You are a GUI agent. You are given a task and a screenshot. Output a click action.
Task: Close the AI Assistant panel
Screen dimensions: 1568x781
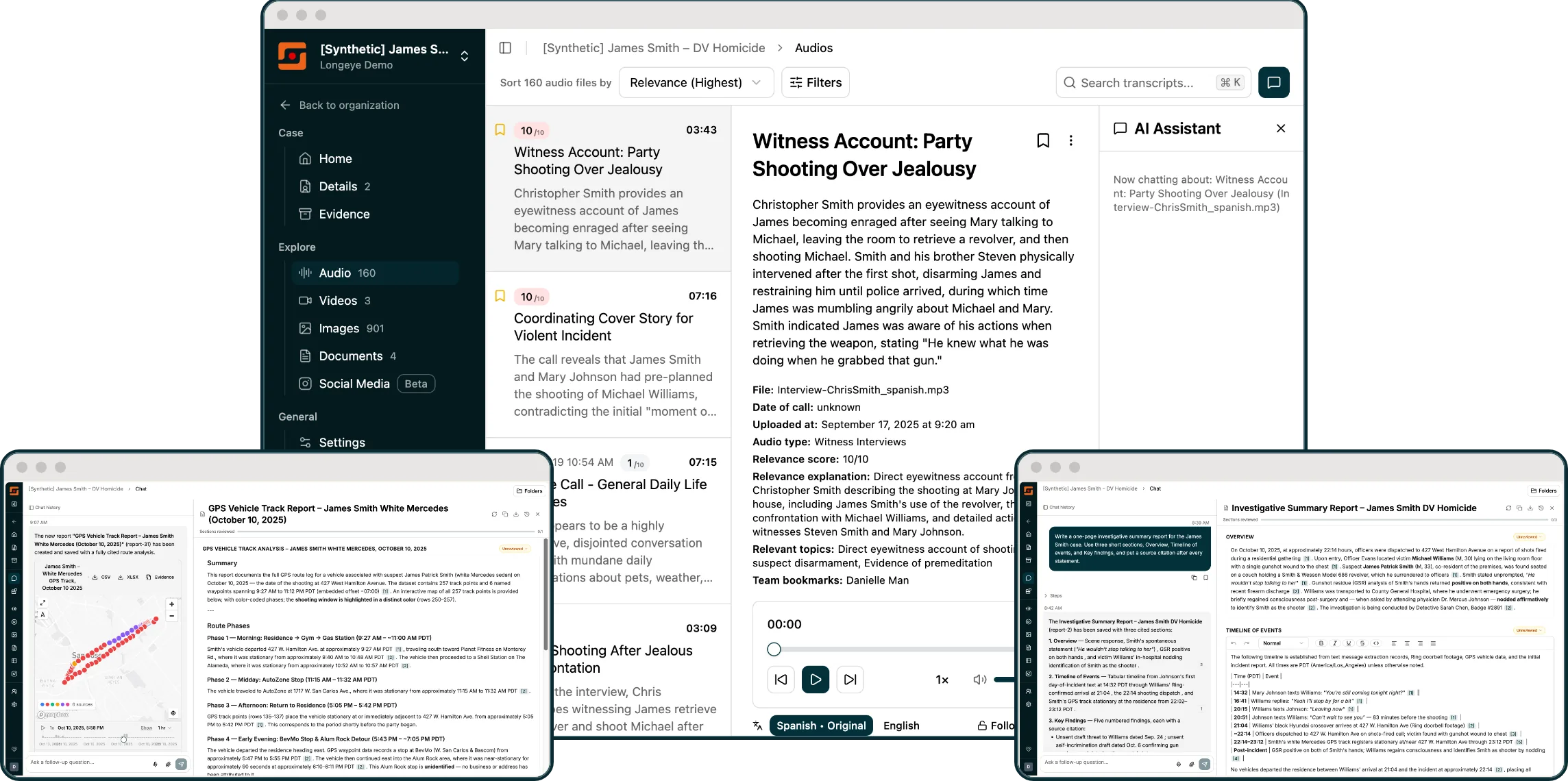point(1281,128)
